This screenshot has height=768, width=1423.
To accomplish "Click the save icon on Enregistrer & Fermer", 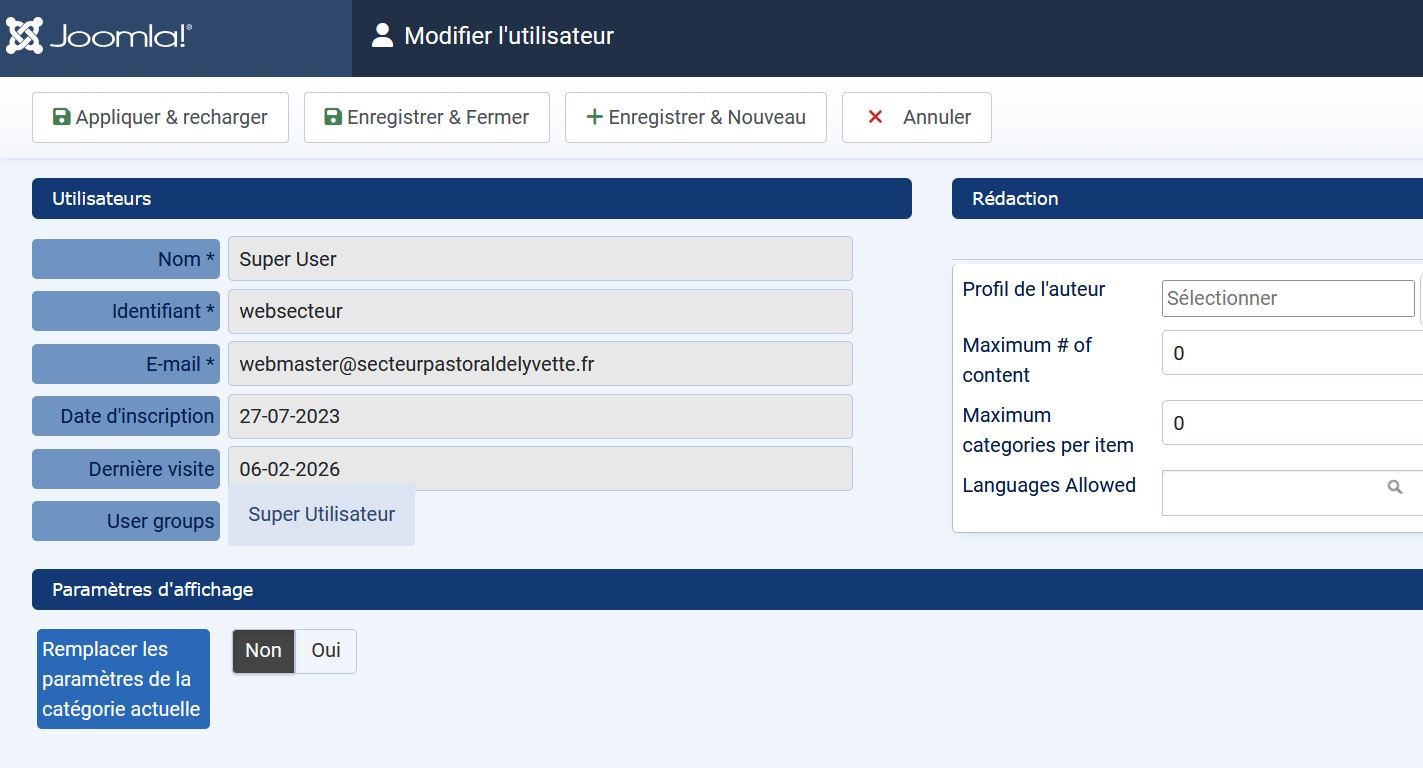I will tap(333, 117).
